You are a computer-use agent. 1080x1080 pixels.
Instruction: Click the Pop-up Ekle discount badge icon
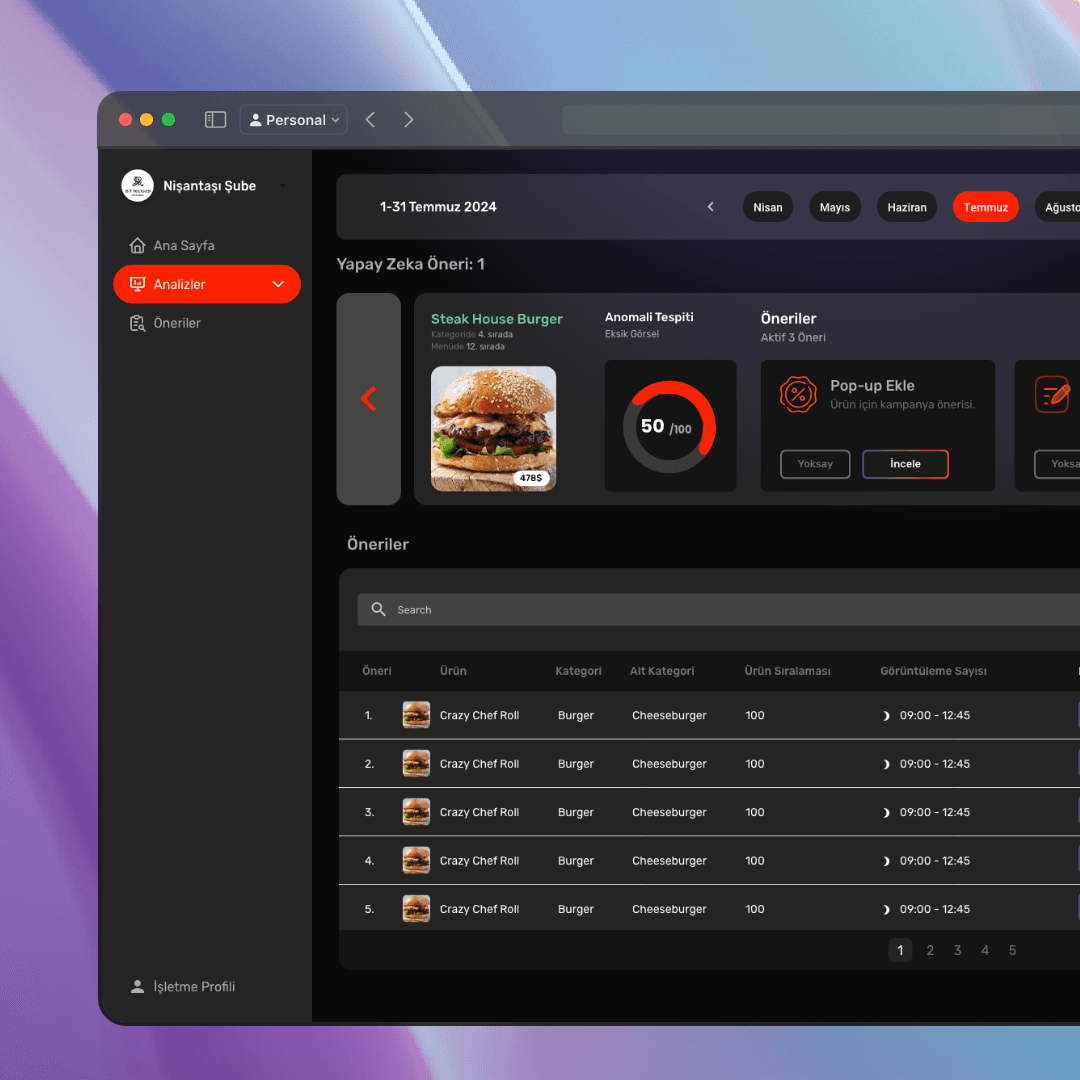[x=798, y=394]
